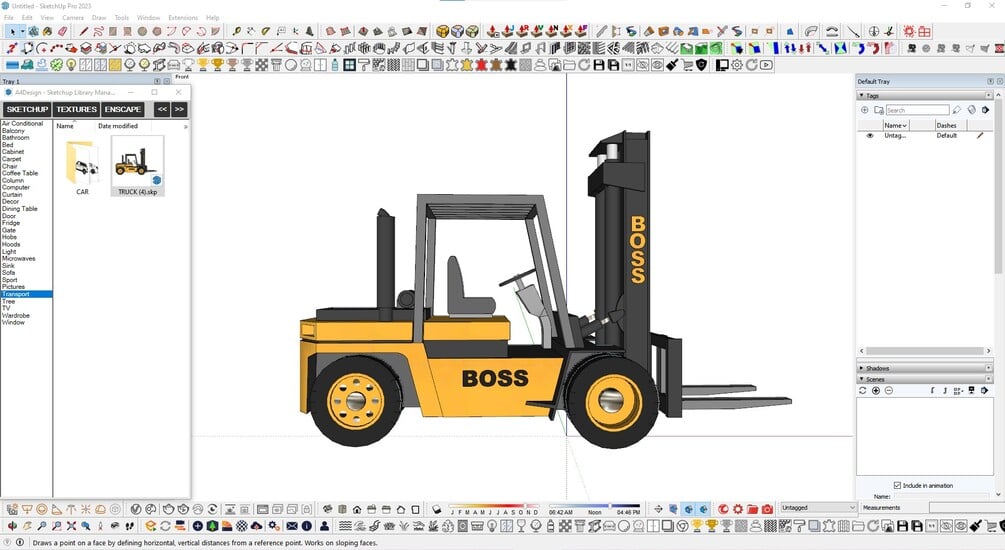Click the footprints Walk tool icon
This screenshot has height=550, width=1005.
point(129,526)
